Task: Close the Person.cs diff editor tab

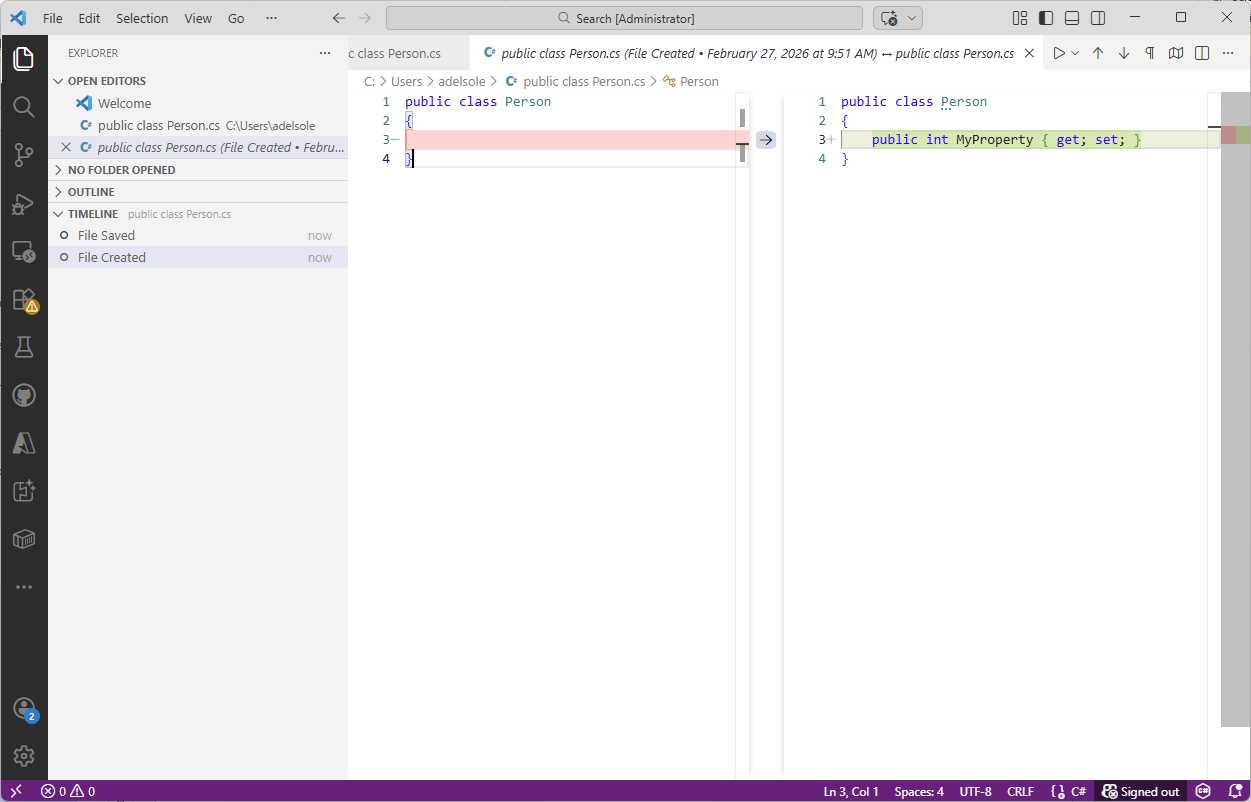Action: point(1030,53)
